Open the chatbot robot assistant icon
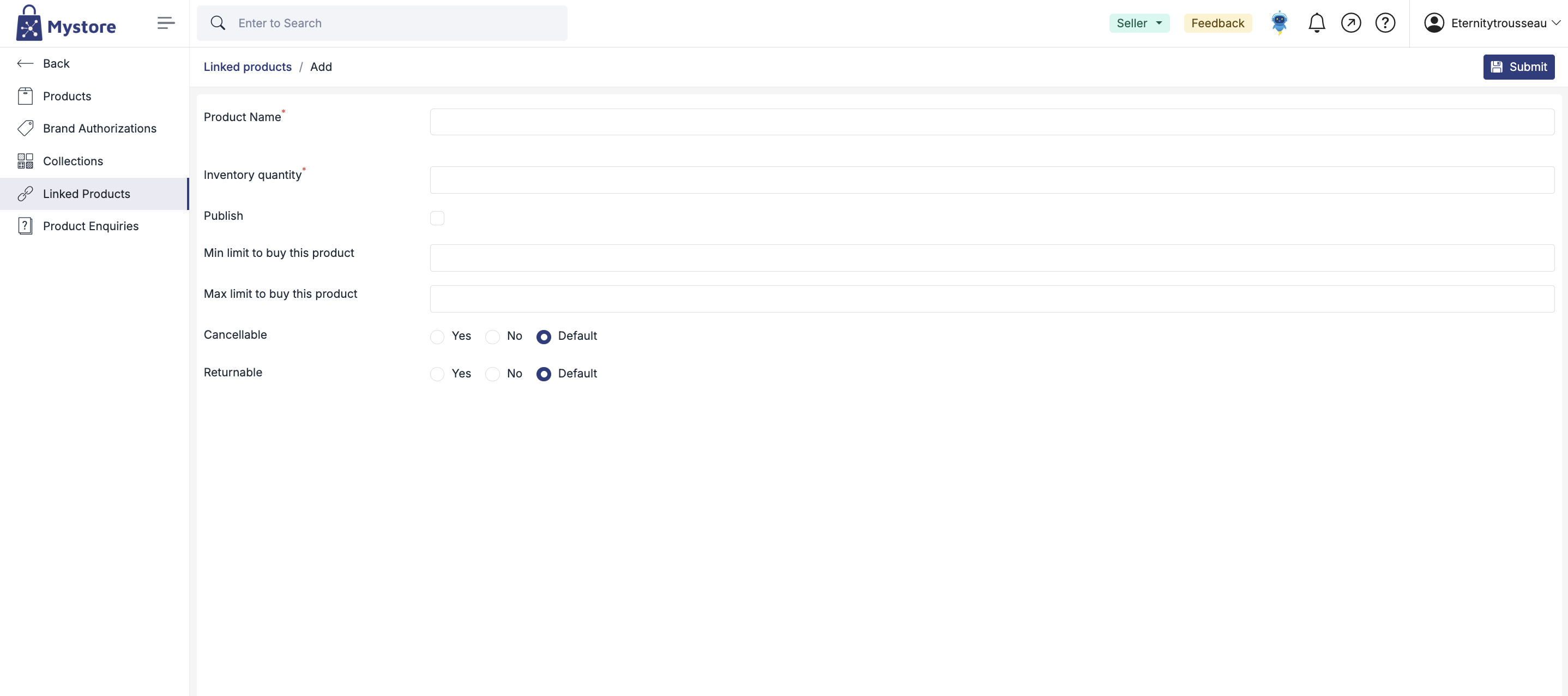 1280,23
